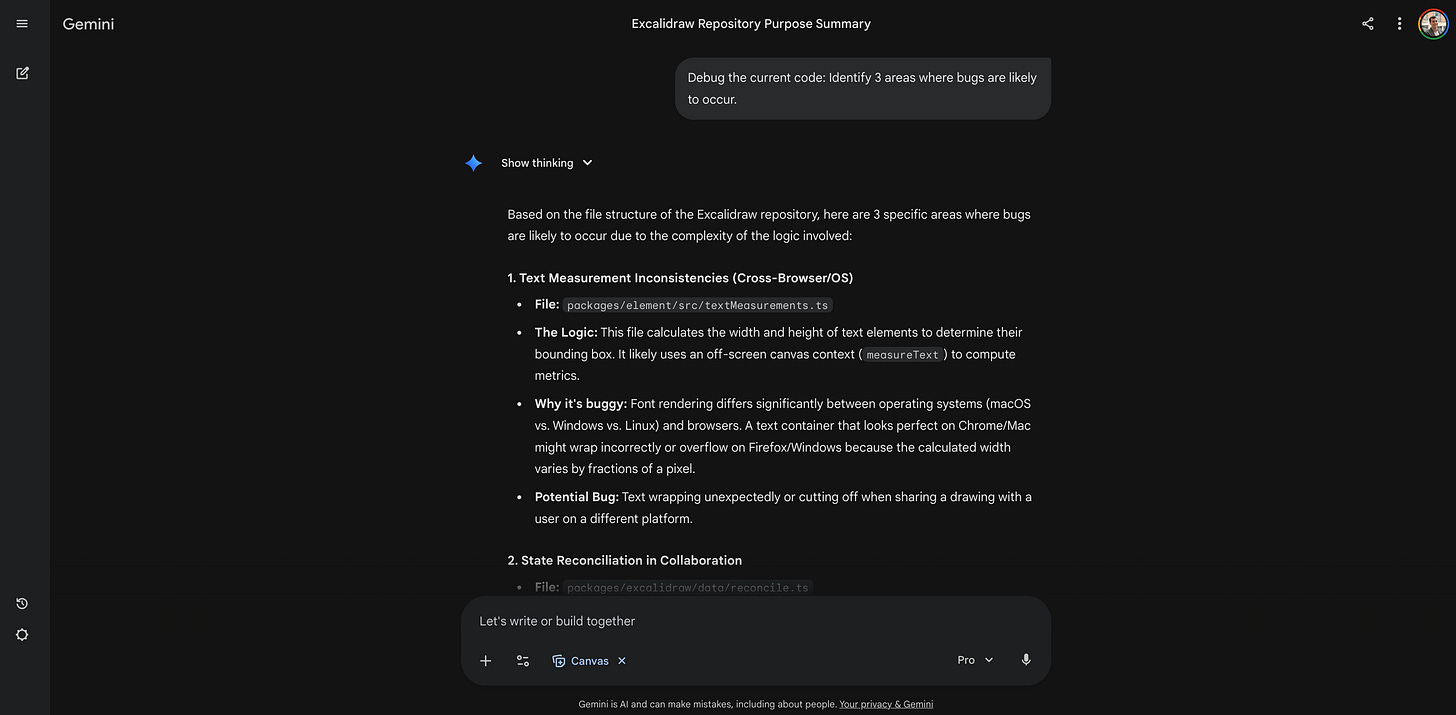This screenshot has height=715, width=1456.
Task: Open the tools picker beside the plus icon
Action: (522, 660)
